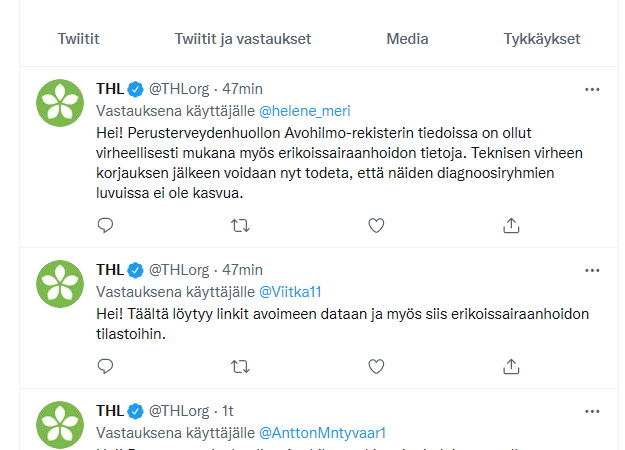The height and width of the screenshot is (450, 625).
Task: Open the Tykkäykset tab
Action: coord(542,39)
